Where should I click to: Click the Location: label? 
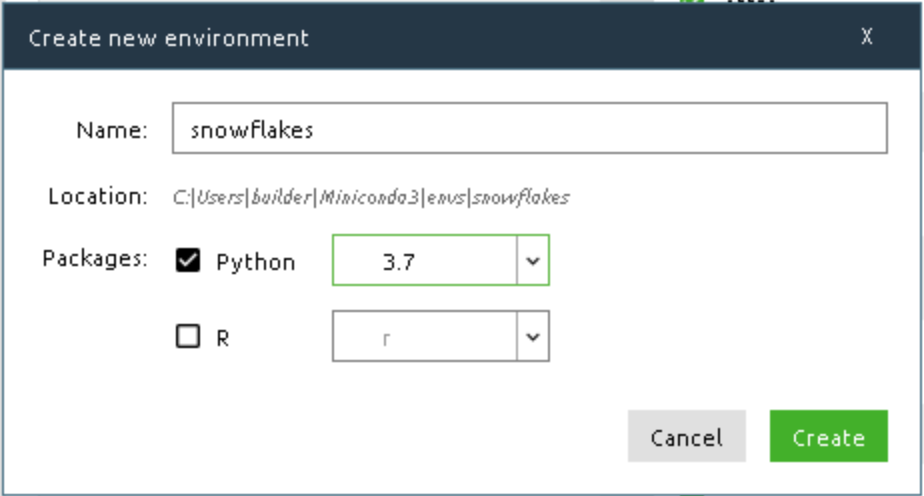(x=98, y=196)
